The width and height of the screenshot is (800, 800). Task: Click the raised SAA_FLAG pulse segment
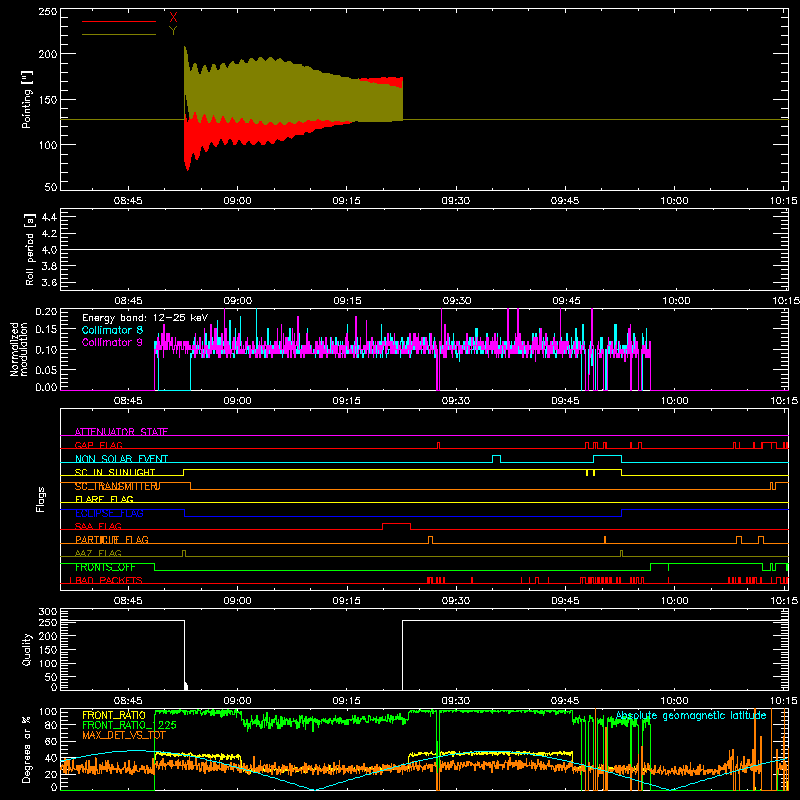396,524
